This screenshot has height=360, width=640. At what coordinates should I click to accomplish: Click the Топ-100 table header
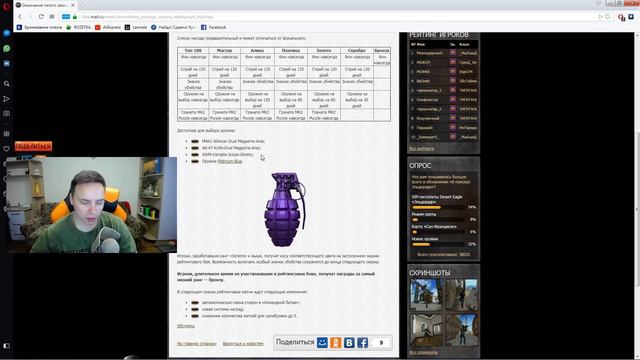tap(193, 51)
